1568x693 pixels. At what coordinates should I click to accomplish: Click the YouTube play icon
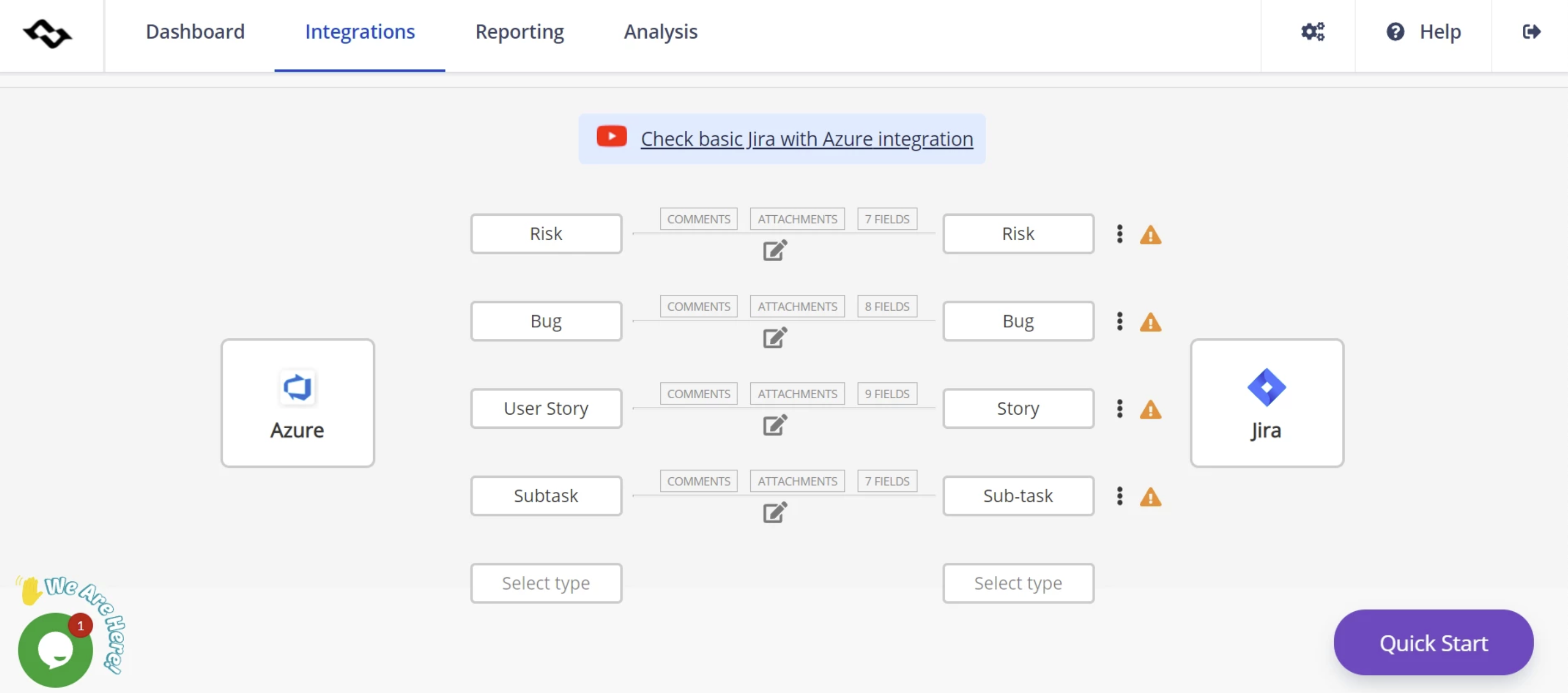click(x=611, y=136)
